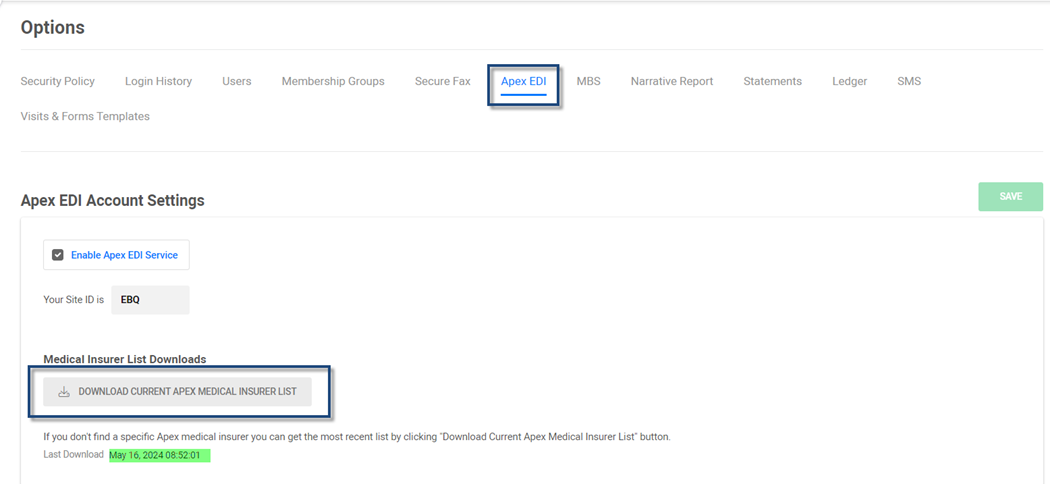Select the Apex EDI tab

coord(524,81)
